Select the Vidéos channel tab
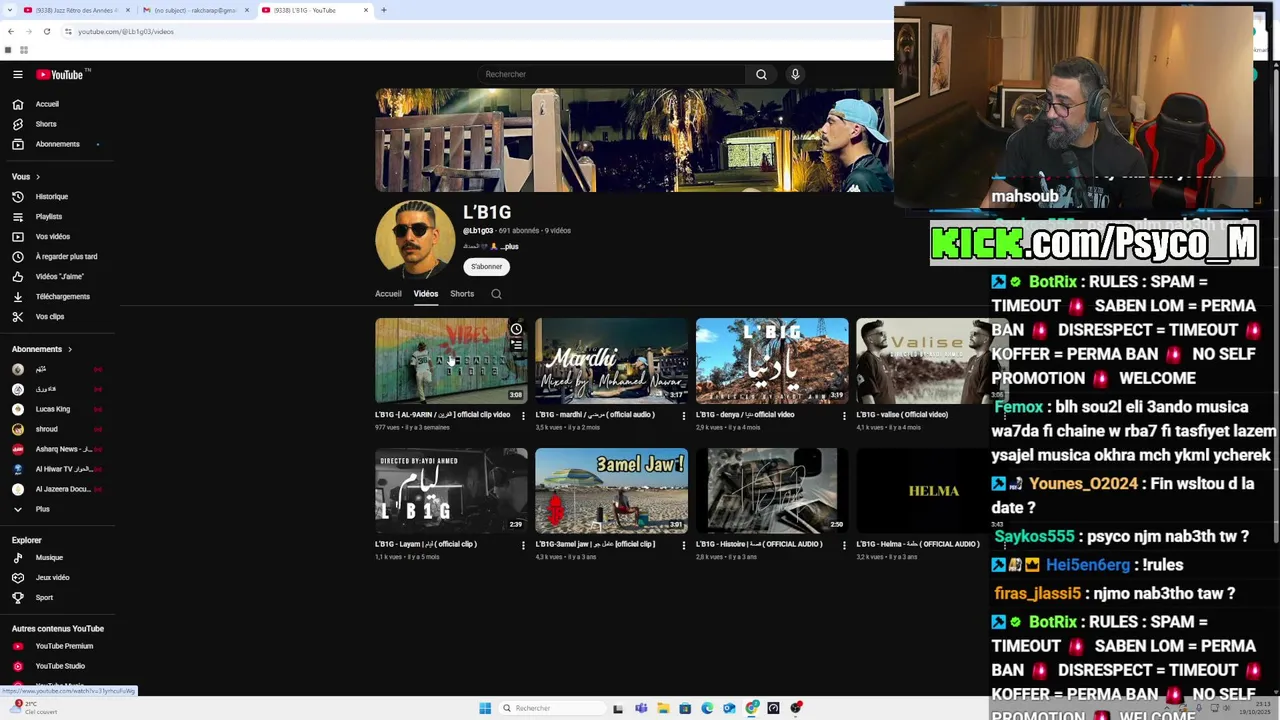The image size is (1280, 720). tap(426, 294)
